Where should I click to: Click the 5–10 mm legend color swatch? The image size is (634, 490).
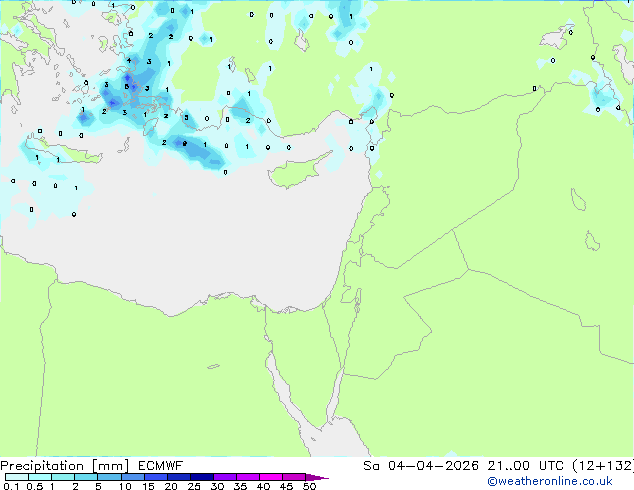[109, 477]
